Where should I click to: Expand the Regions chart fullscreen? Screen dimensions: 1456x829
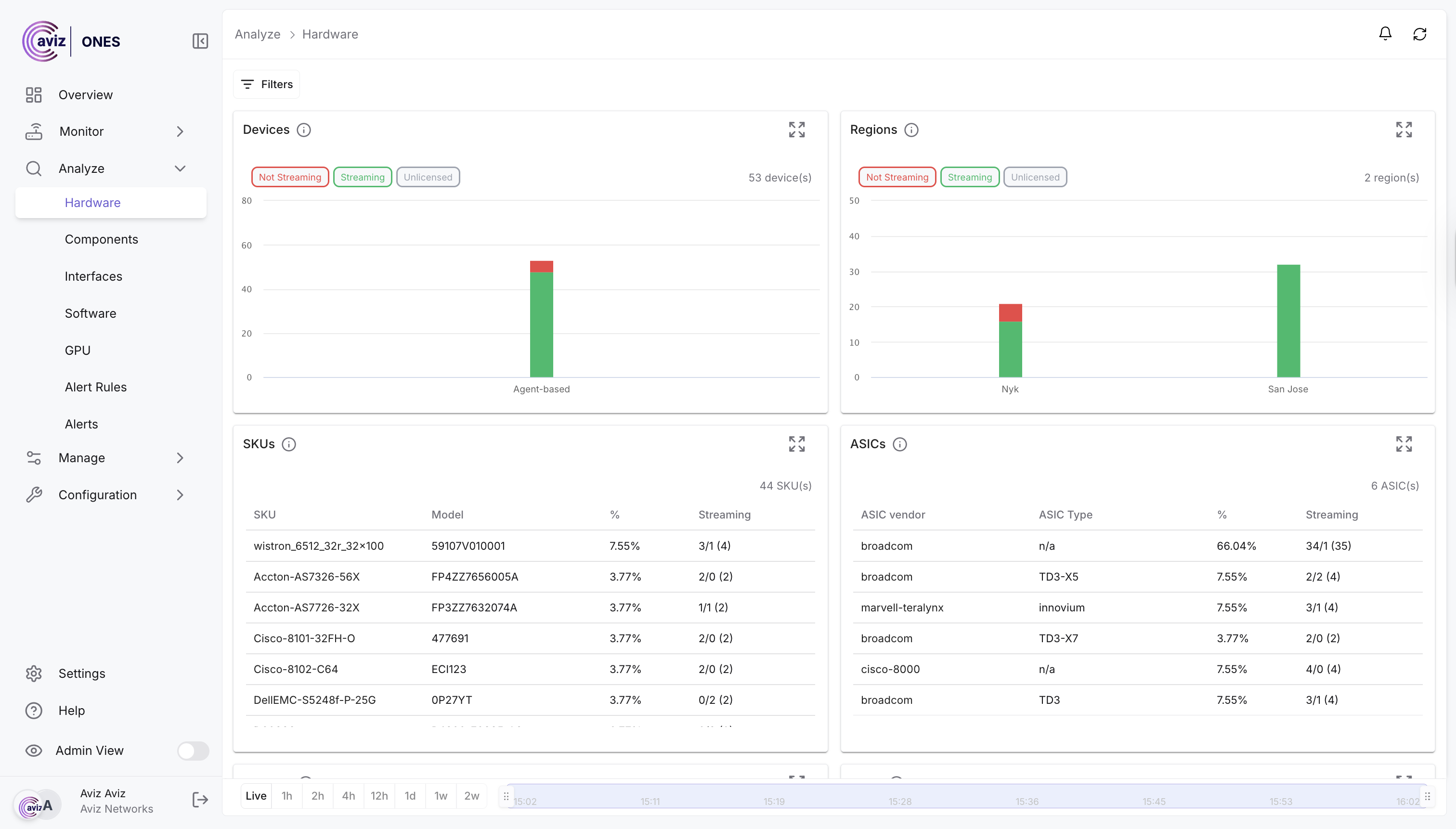tap(1404, 130)
